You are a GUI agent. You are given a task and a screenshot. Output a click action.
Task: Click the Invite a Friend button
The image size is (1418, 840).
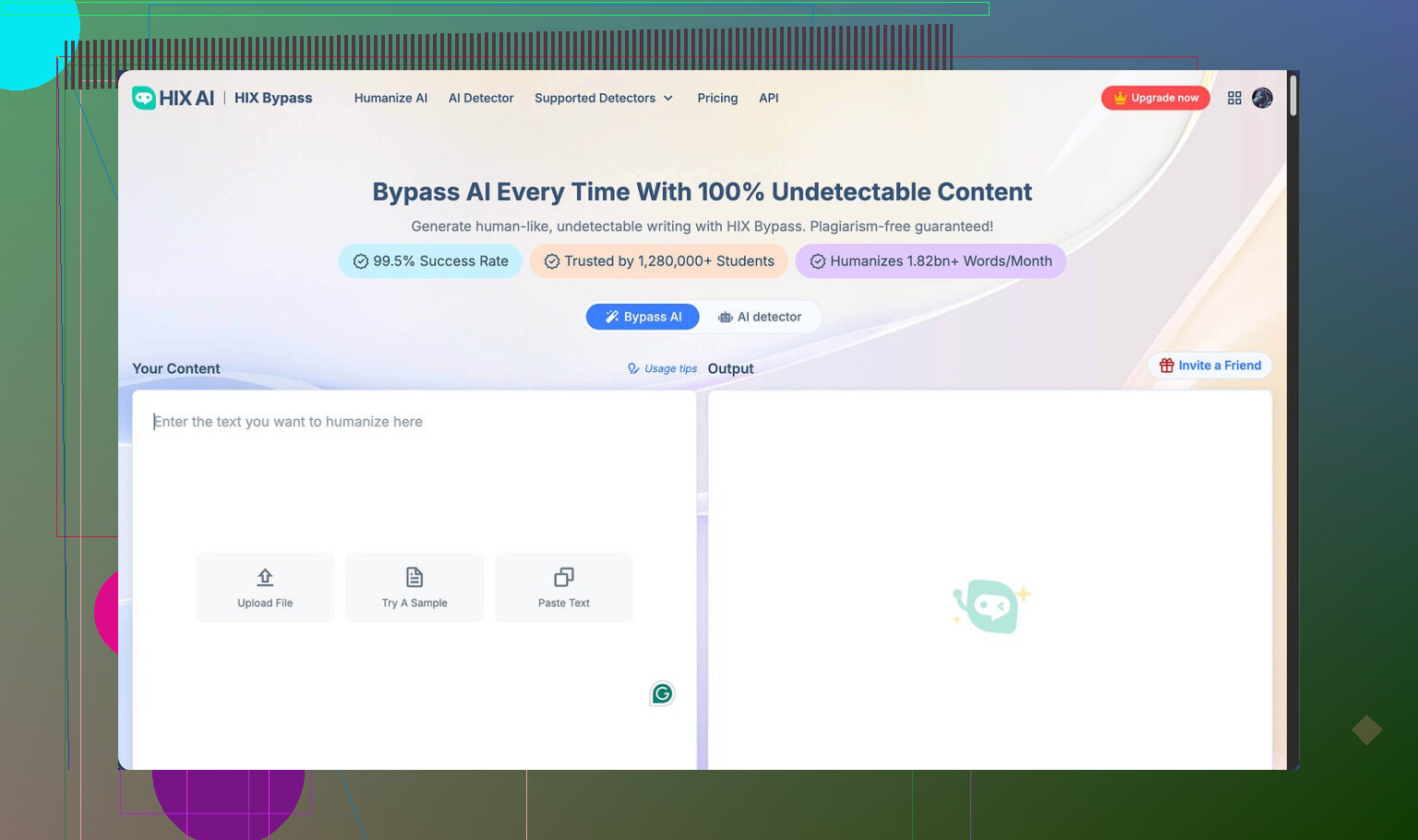(x=1209, y=366)
